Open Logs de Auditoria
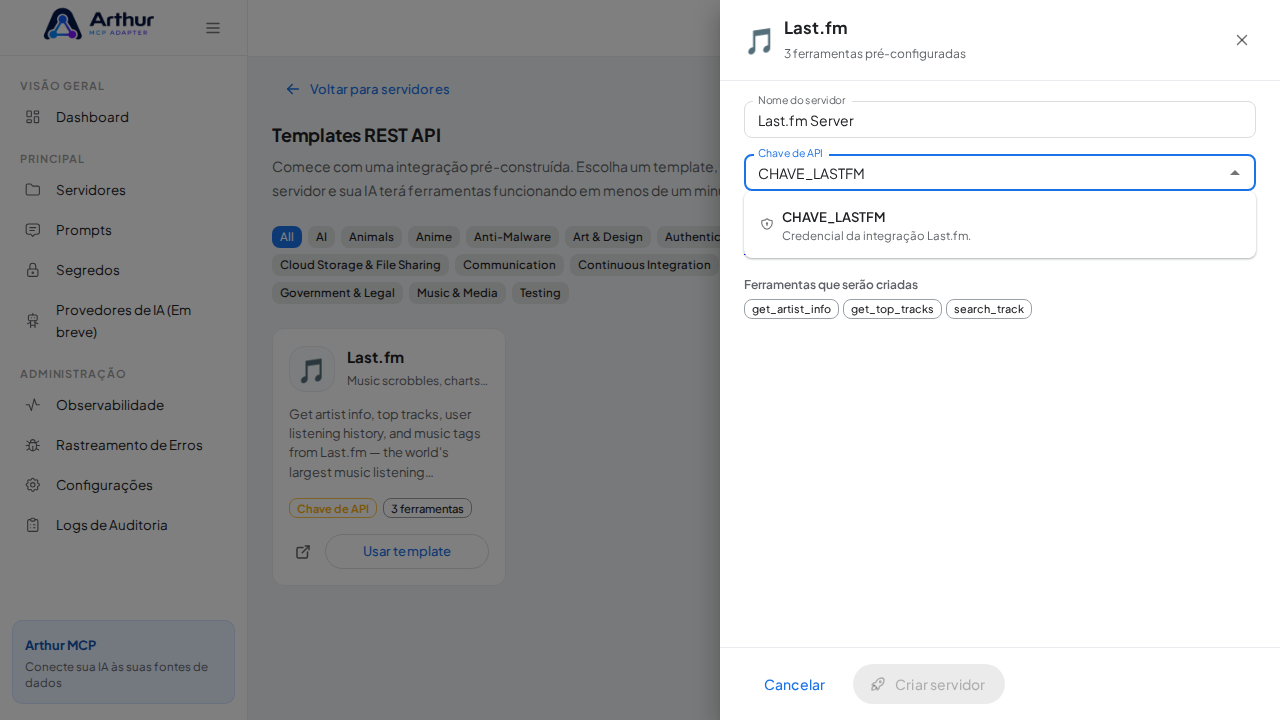Viewport: 1280px width, 720px height. click(x=123, y=525)
